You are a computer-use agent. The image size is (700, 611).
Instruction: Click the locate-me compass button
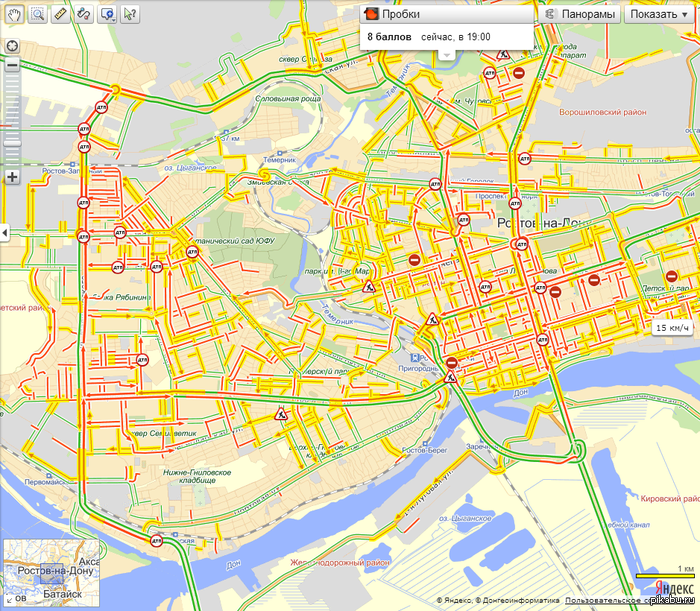[12, 46]
